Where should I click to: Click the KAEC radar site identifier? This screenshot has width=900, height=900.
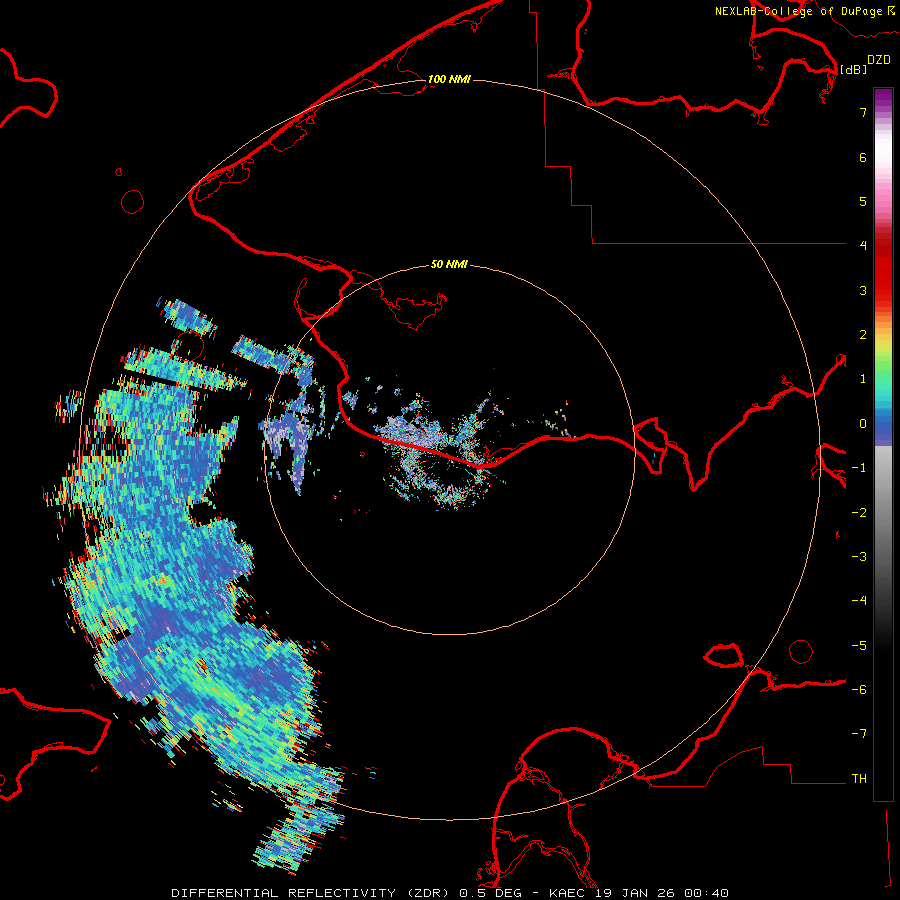coord(568,893)
